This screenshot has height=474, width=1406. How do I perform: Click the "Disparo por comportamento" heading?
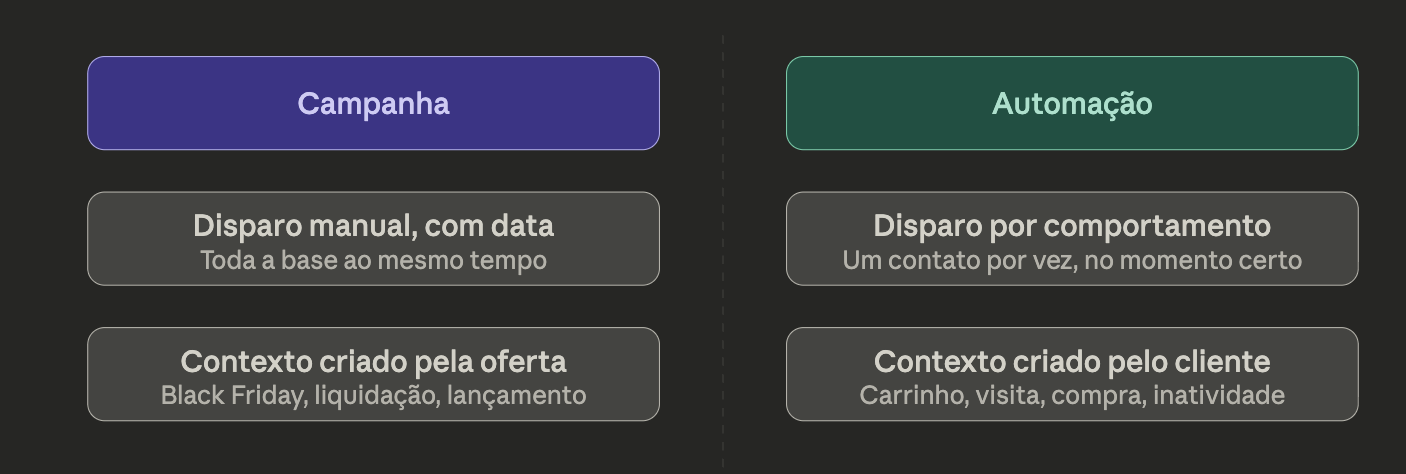point(1072,226)
